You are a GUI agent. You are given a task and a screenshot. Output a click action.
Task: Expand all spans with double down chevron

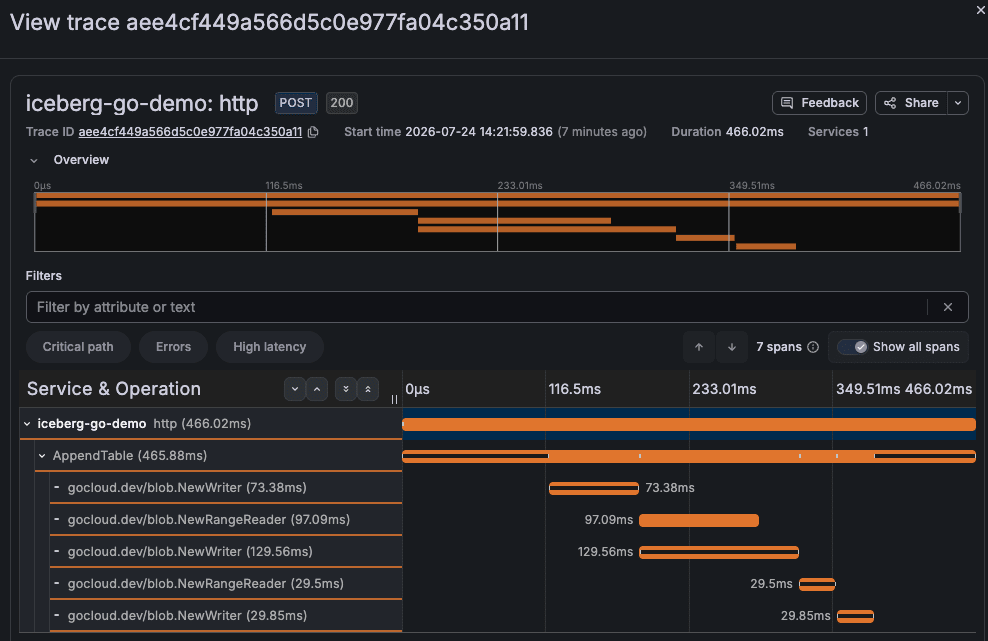click(x=346, y=389)
